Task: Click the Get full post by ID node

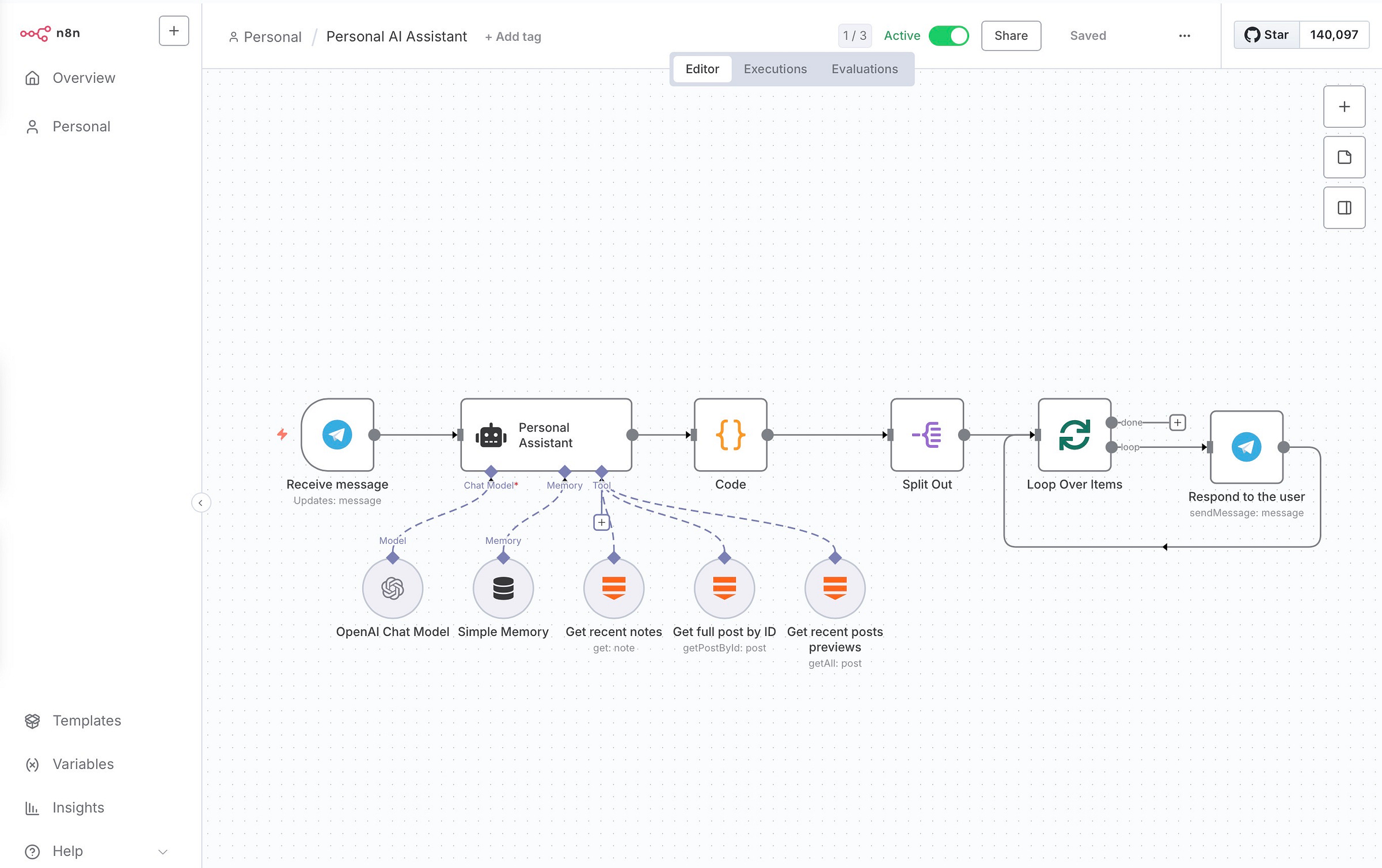Action: [x=724, y=588]
